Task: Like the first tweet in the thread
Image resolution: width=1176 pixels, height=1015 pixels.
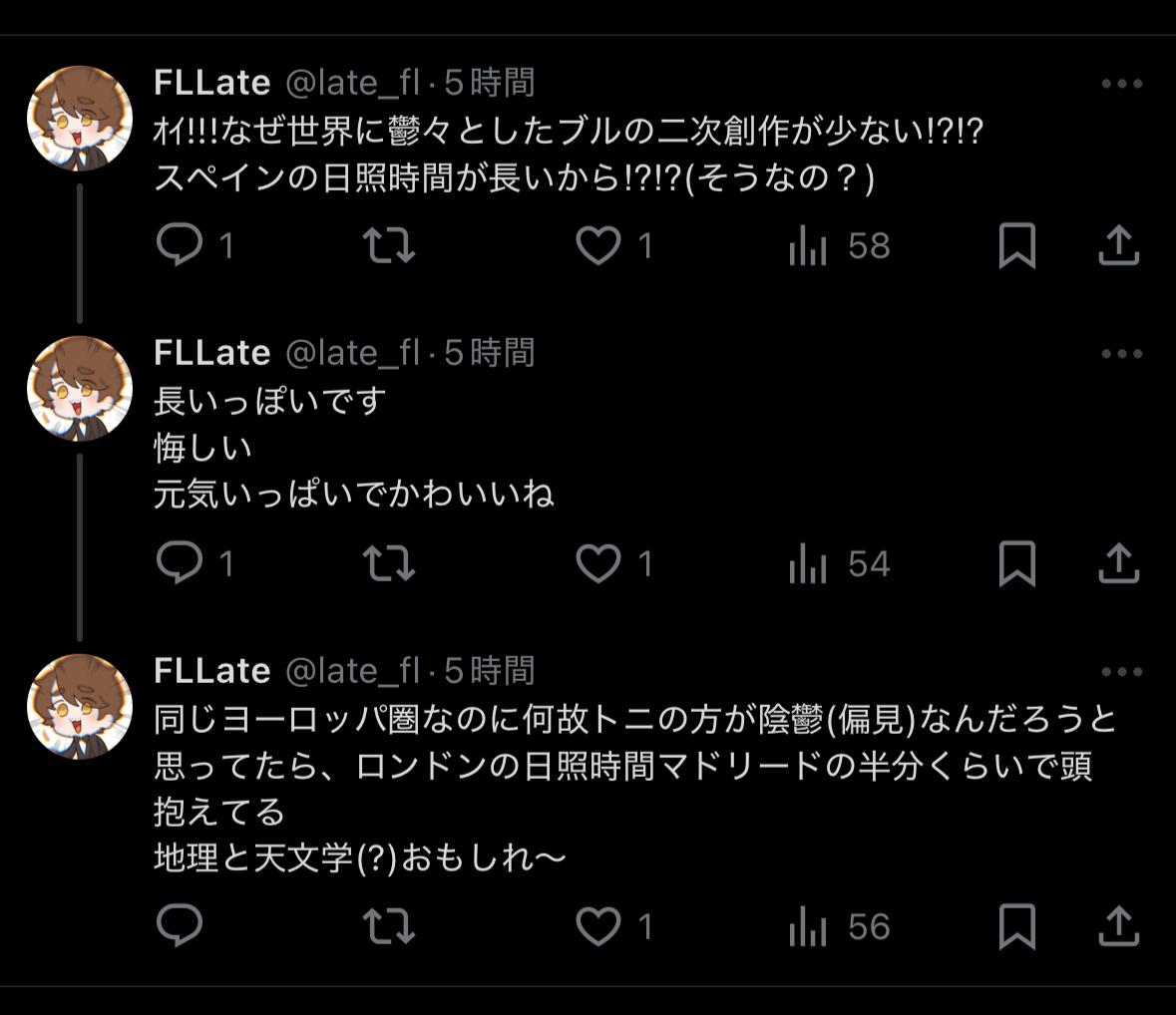Action: [x=598, y=246]
